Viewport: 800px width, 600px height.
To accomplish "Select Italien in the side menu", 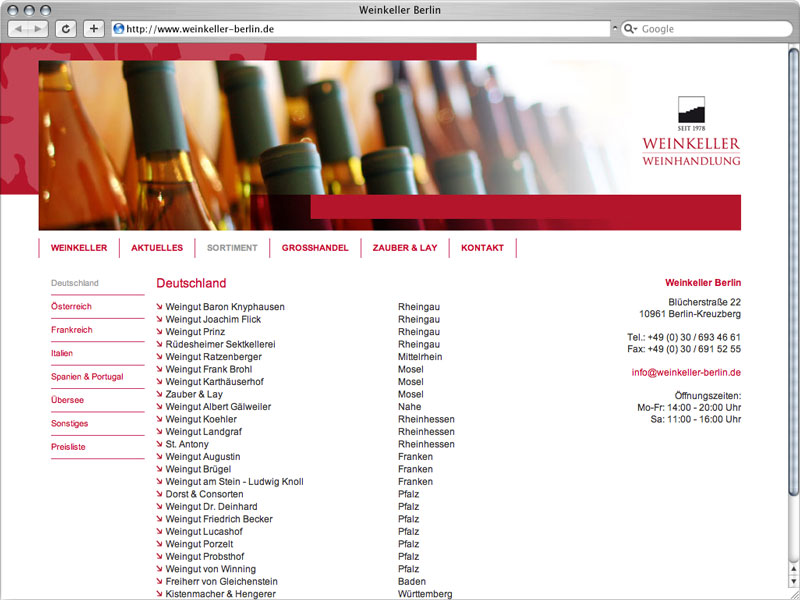I will pos(62,353).
